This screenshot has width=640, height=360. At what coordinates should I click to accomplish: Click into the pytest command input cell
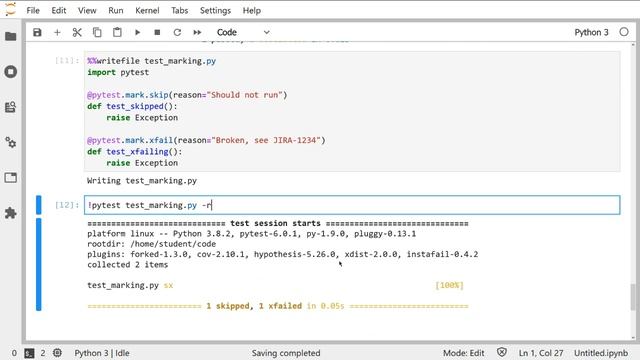coord(352,205)
